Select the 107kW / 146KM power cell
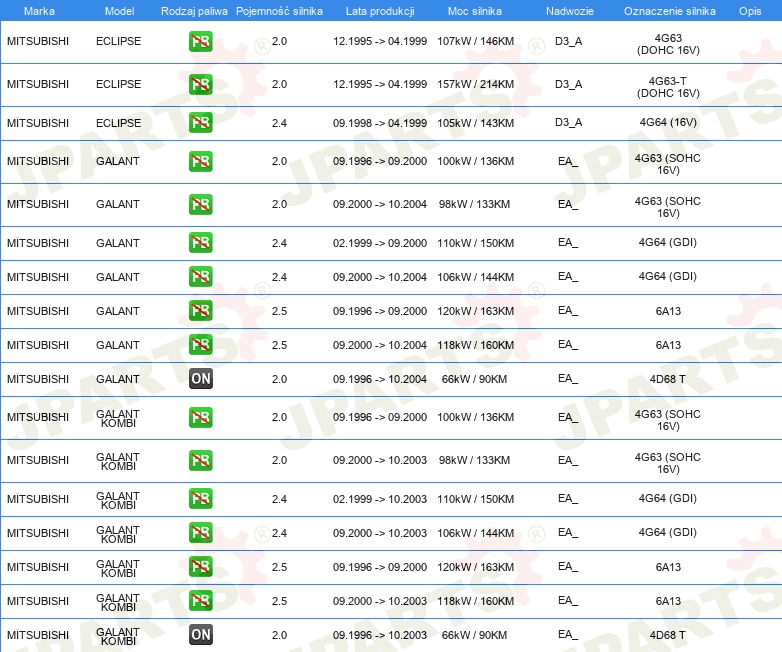This screenshot has width=782, height=652. tap(475, 41)
